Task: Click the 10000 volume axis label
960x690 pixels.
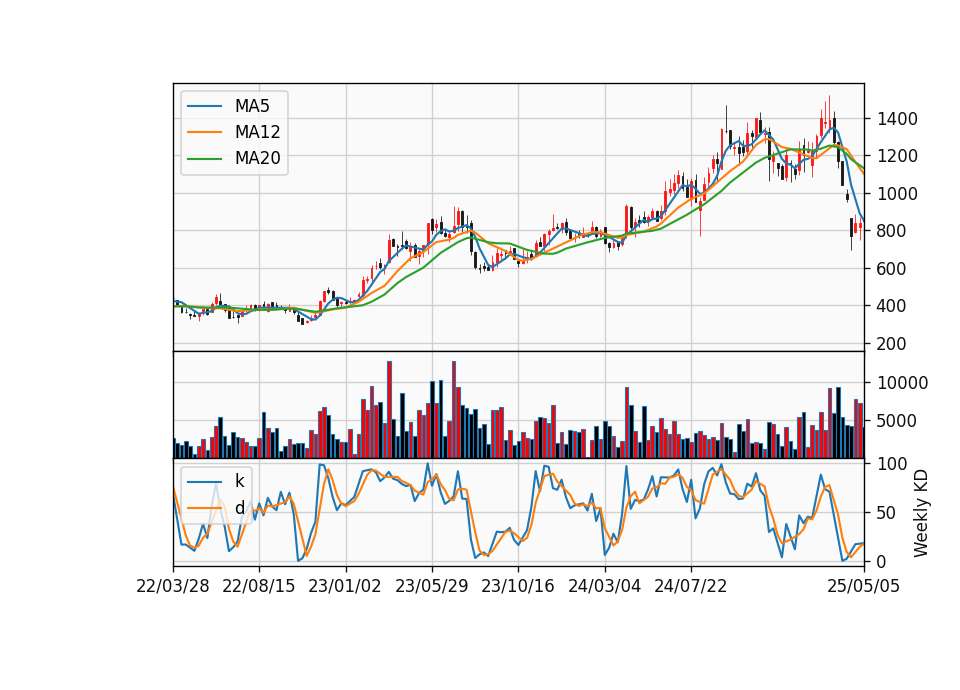Action: click(x=902, y=383)
